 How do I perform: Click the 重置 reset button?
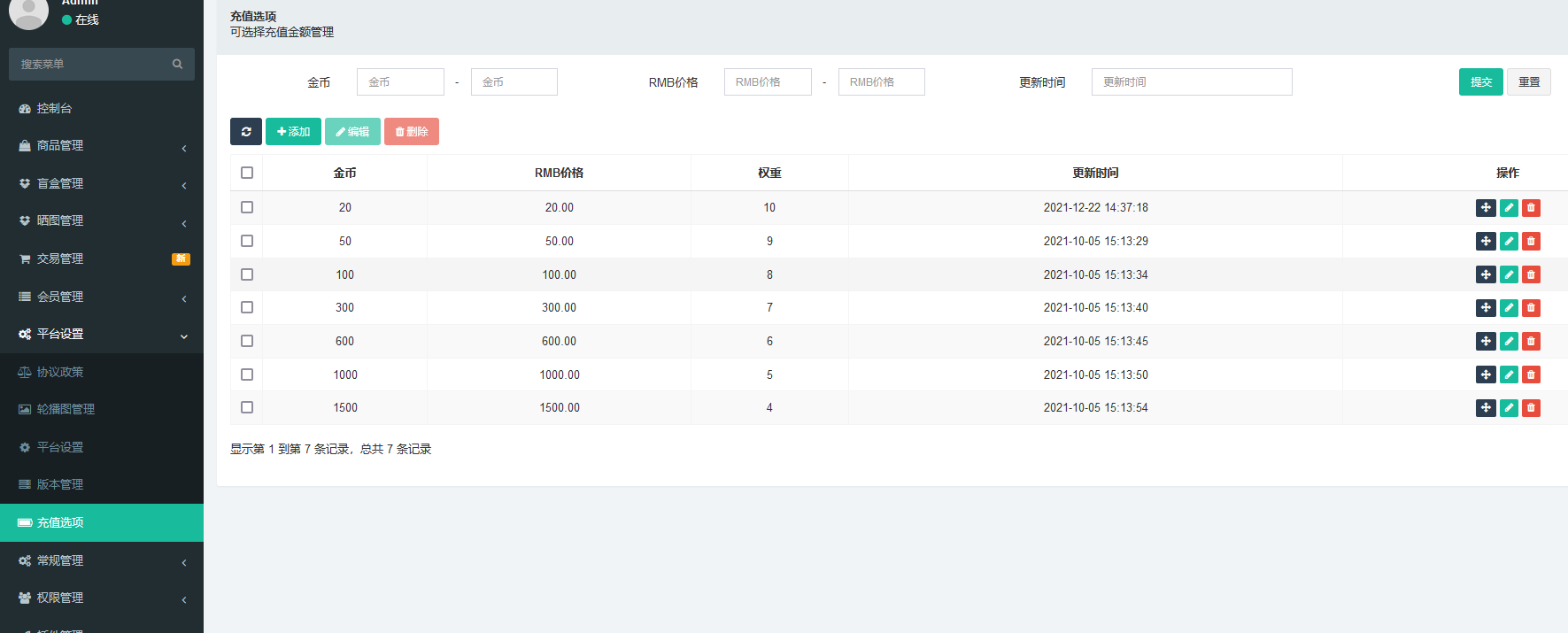(1529, 81)
